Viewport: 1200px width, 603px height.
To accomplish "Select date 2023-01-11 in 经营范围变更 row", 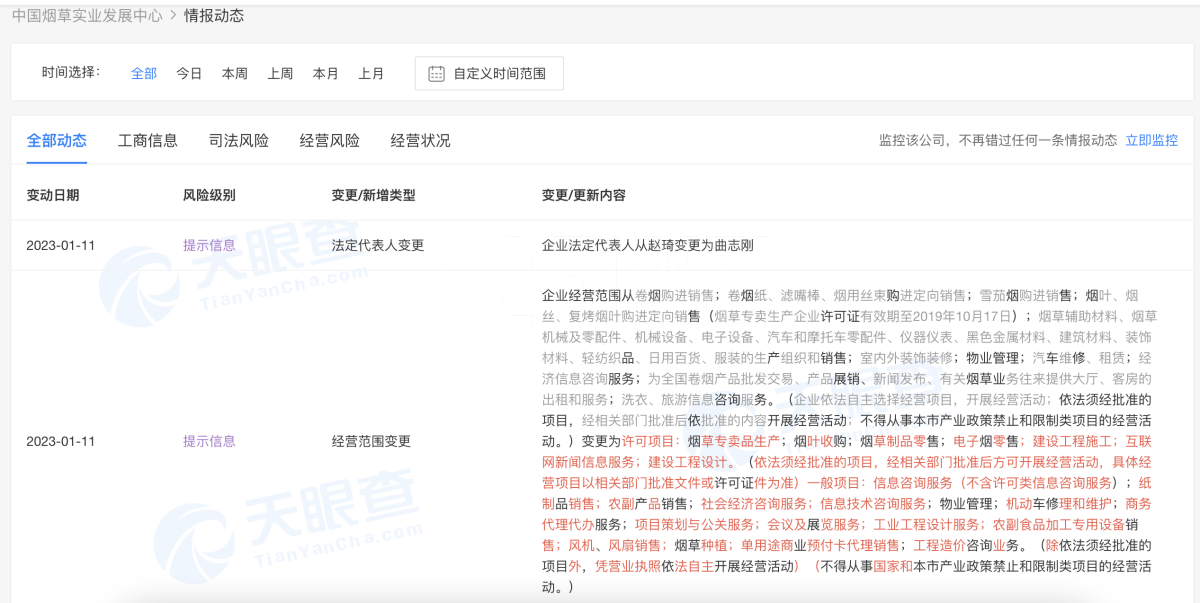I will pyautogui.click(x=61, y=441).
